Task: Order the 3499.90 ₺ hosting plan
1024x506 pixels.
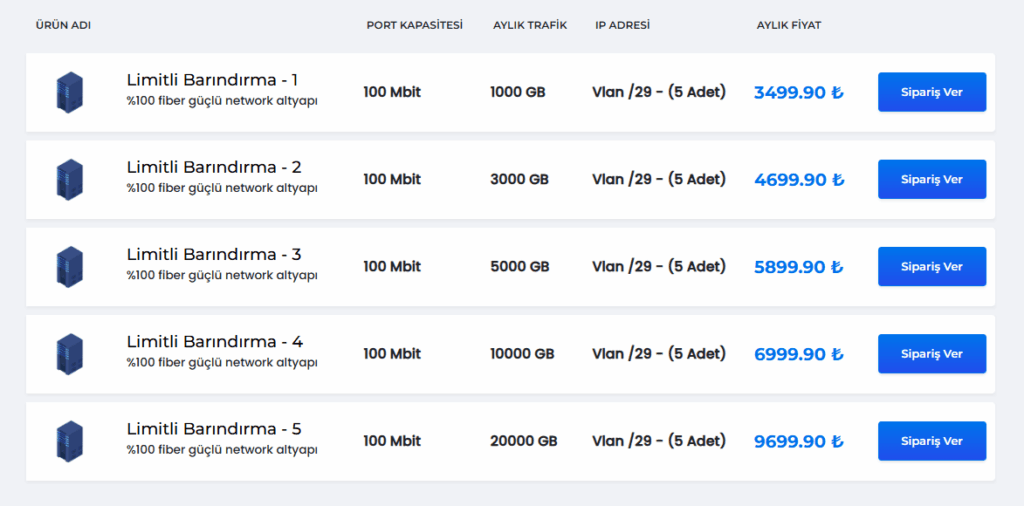Action: (931, 92)
